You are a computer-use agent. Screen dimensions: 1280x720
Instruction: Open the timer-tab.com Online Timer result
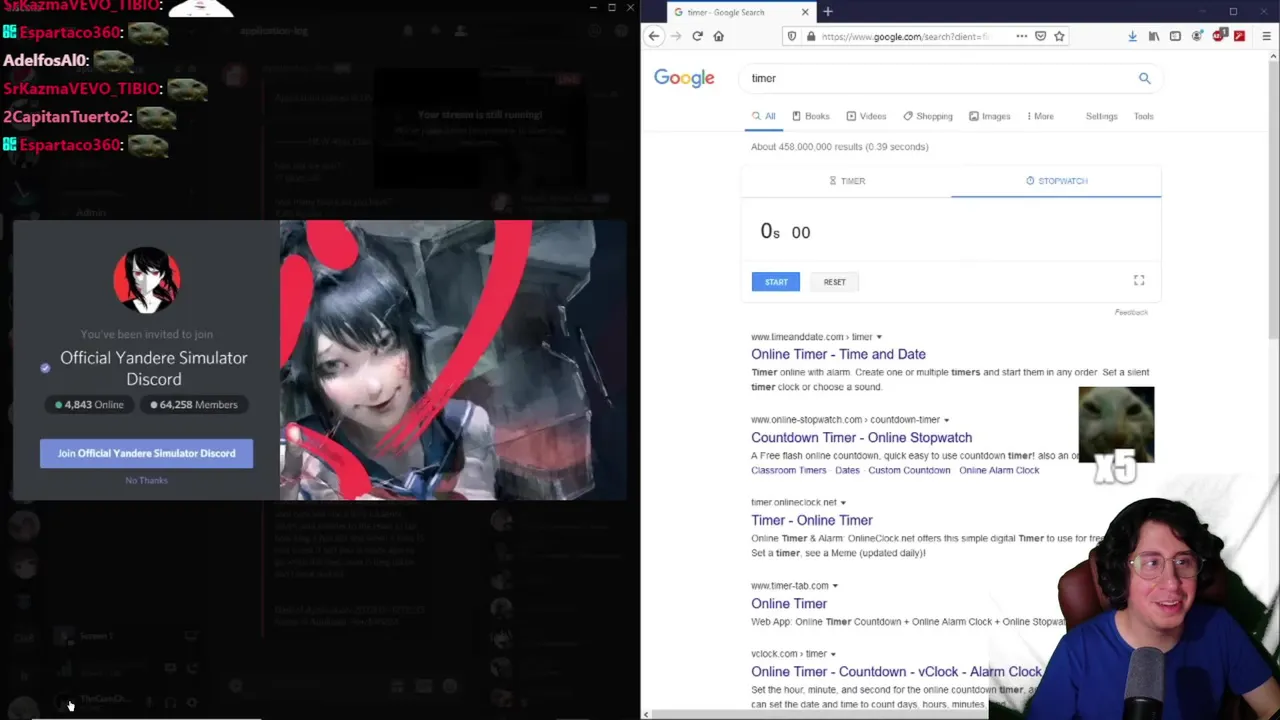coord(788,603)
